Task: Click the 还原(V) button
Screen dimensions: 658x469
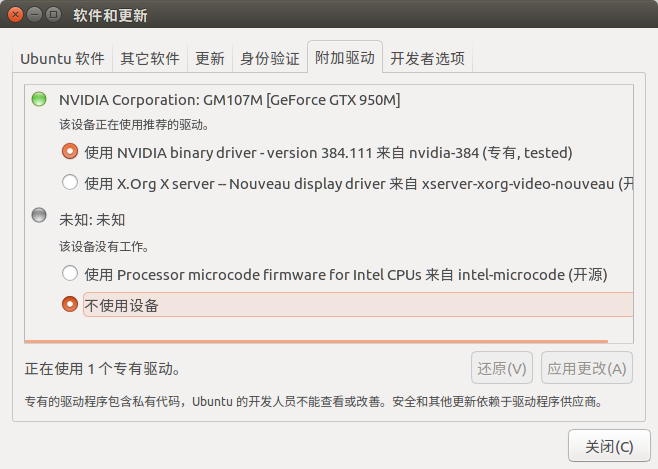Action: tap(502, 368)
